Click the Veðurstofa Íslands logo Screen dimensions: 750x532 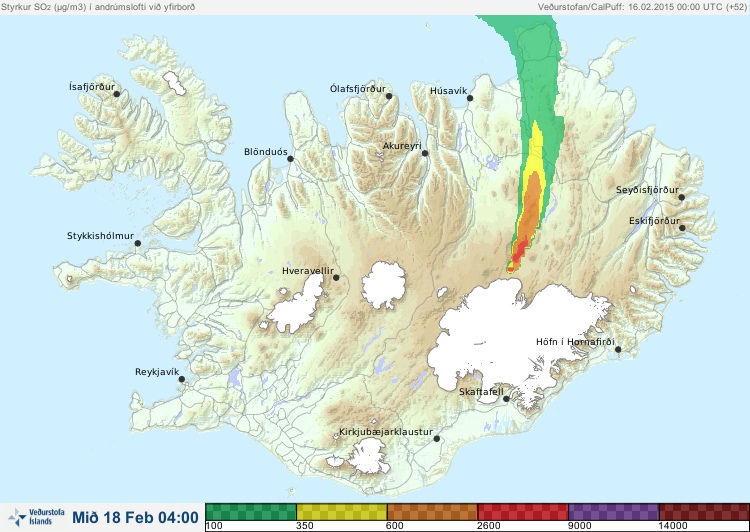[36, 517]
